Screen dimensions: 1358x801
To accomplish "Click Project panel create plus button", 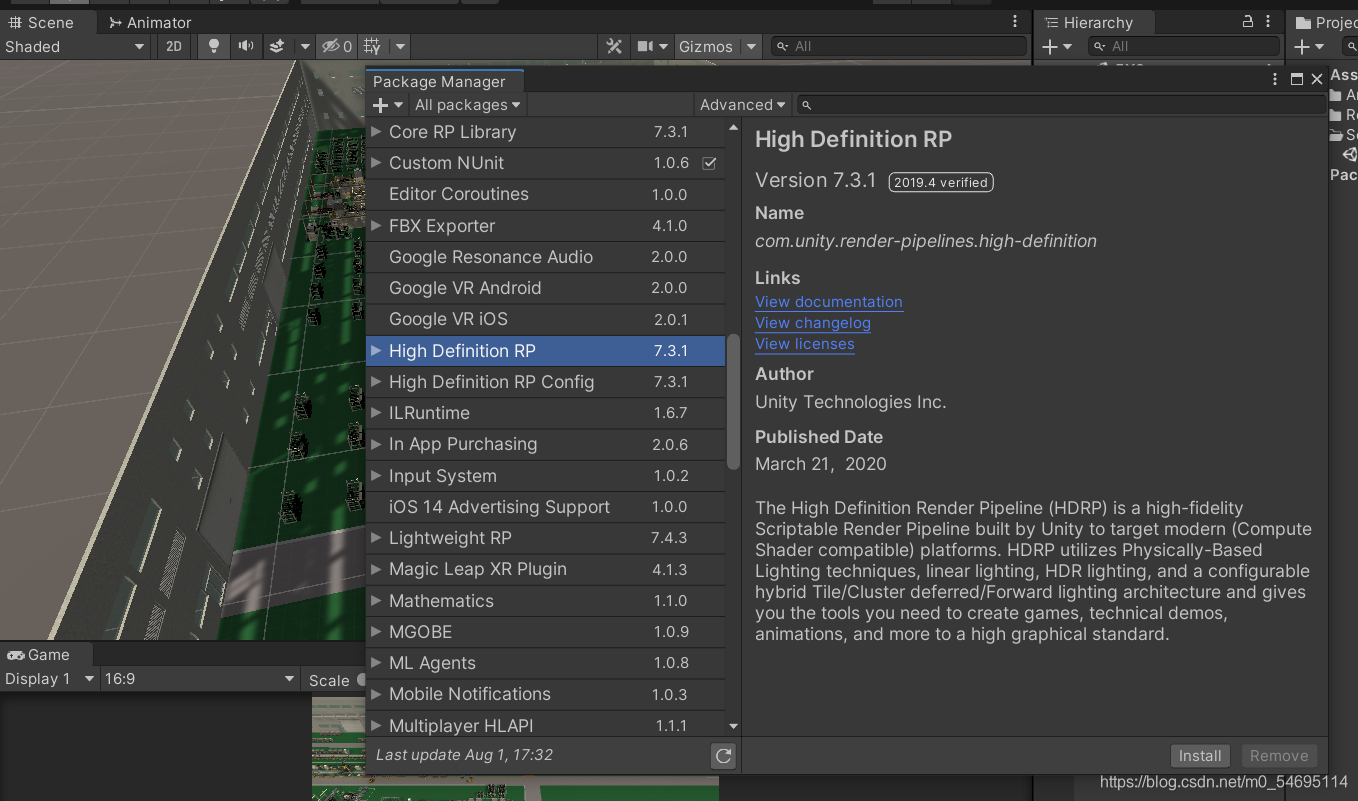I will [1308, 46].
